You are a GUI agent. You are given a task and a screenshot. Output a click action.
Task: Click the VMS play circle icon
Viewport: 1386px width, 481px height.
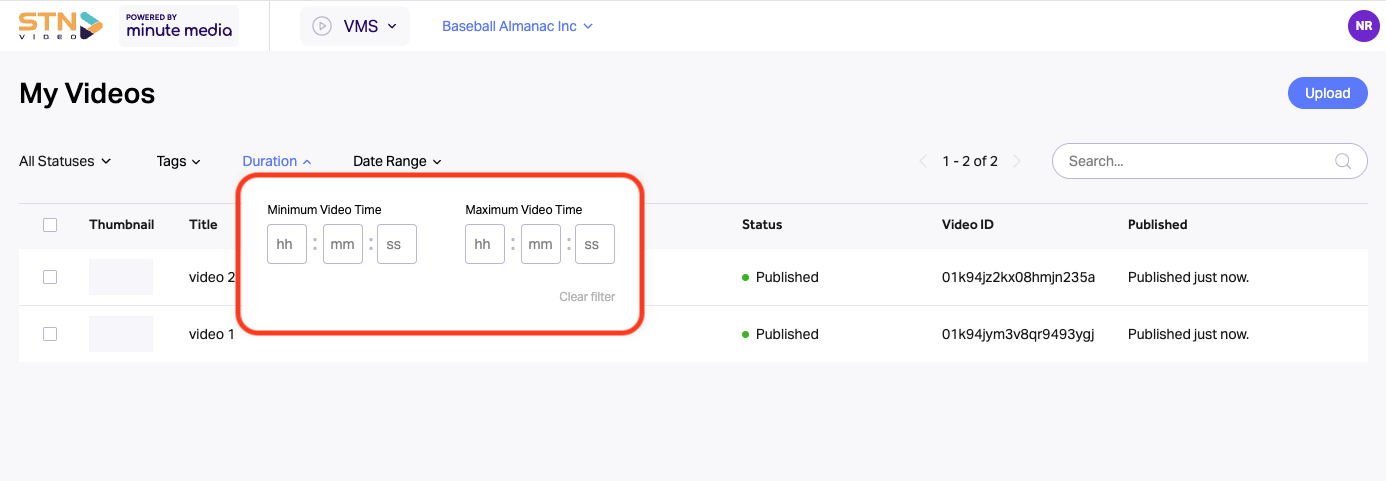(x=322, y=26)
